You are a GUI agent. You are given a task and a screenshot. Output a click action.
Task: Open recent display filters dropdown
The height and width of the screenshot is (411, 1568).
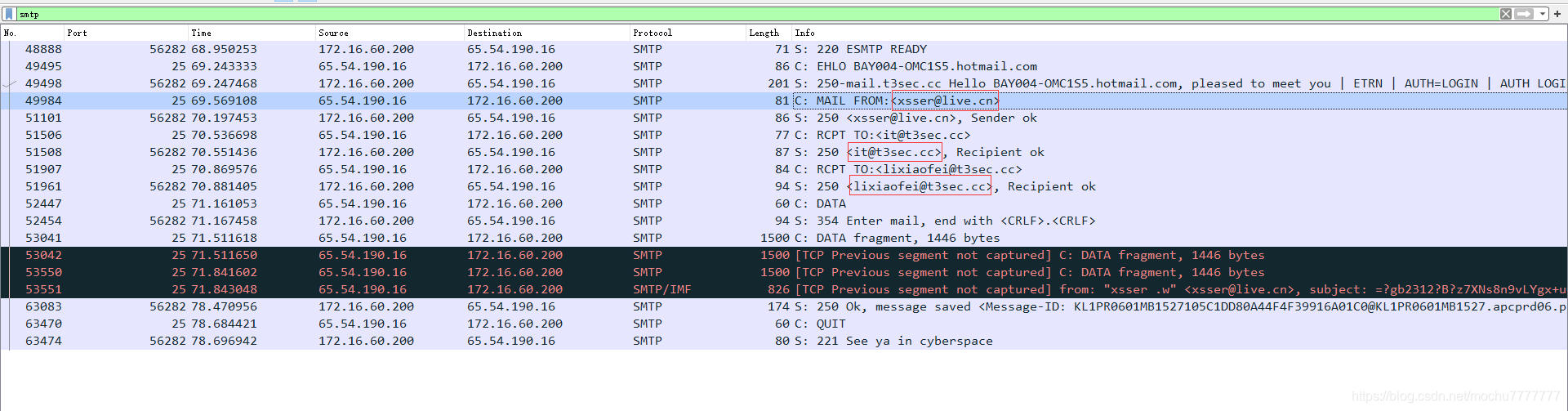[1543, 14]
